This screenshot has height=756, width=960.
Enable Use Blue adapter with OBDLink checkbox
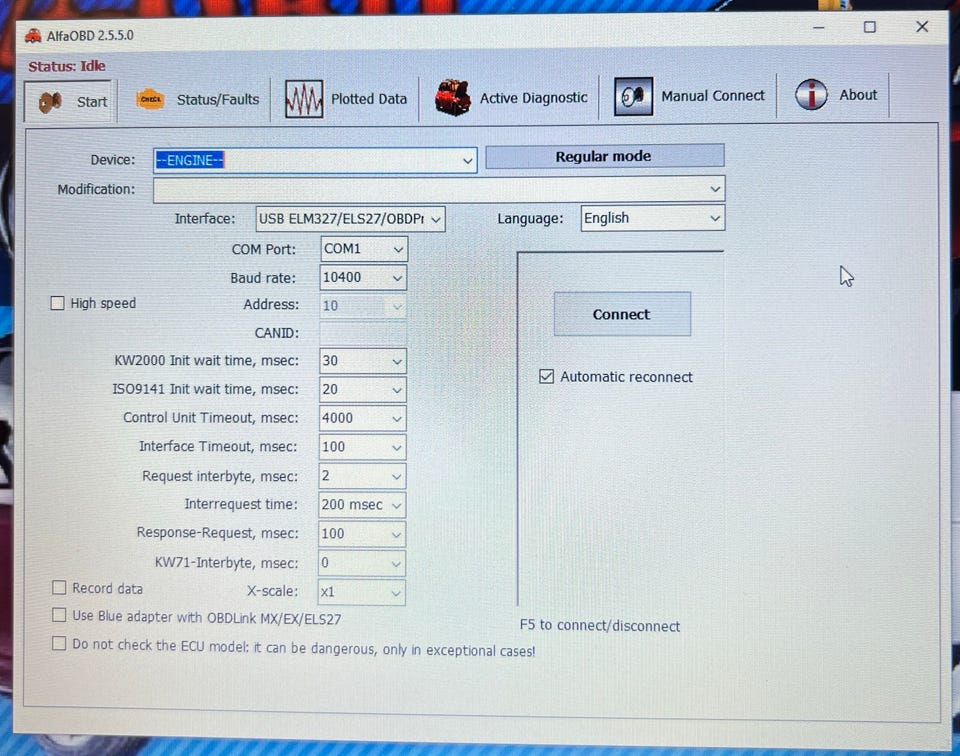[x=59, y=615]
